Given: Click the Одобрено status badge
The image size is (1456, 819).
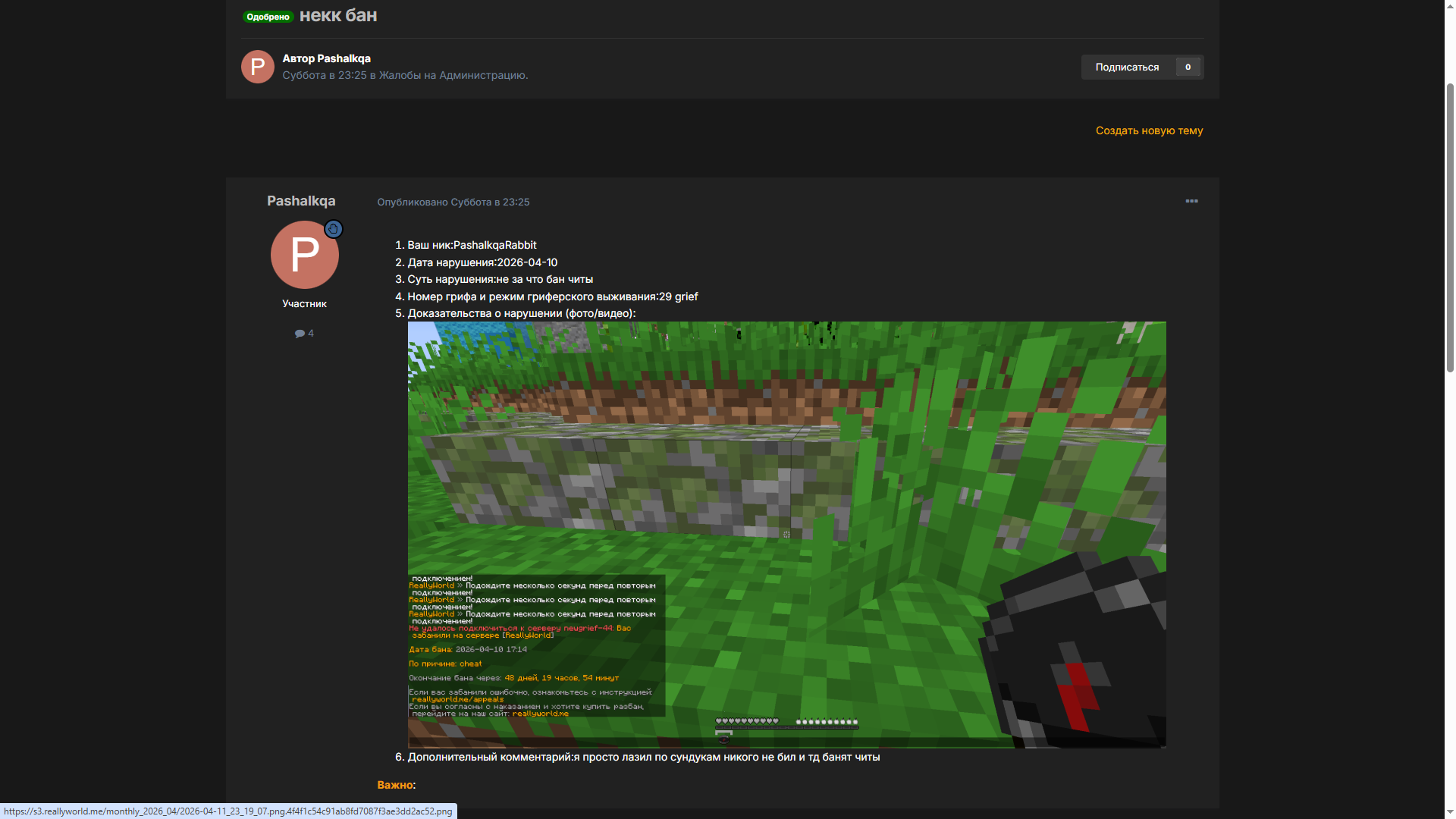Looking at the screenshot, I should [268, 17].
